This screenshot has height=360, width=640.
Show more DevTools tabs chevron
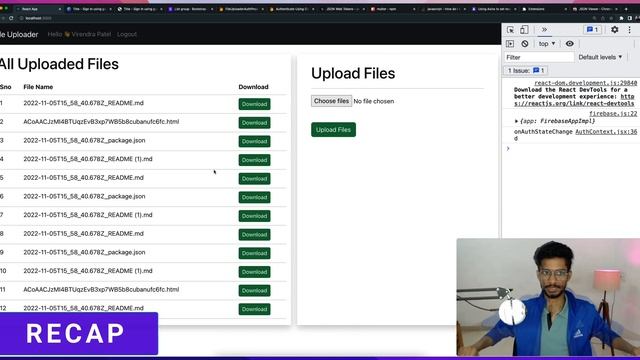544,30
